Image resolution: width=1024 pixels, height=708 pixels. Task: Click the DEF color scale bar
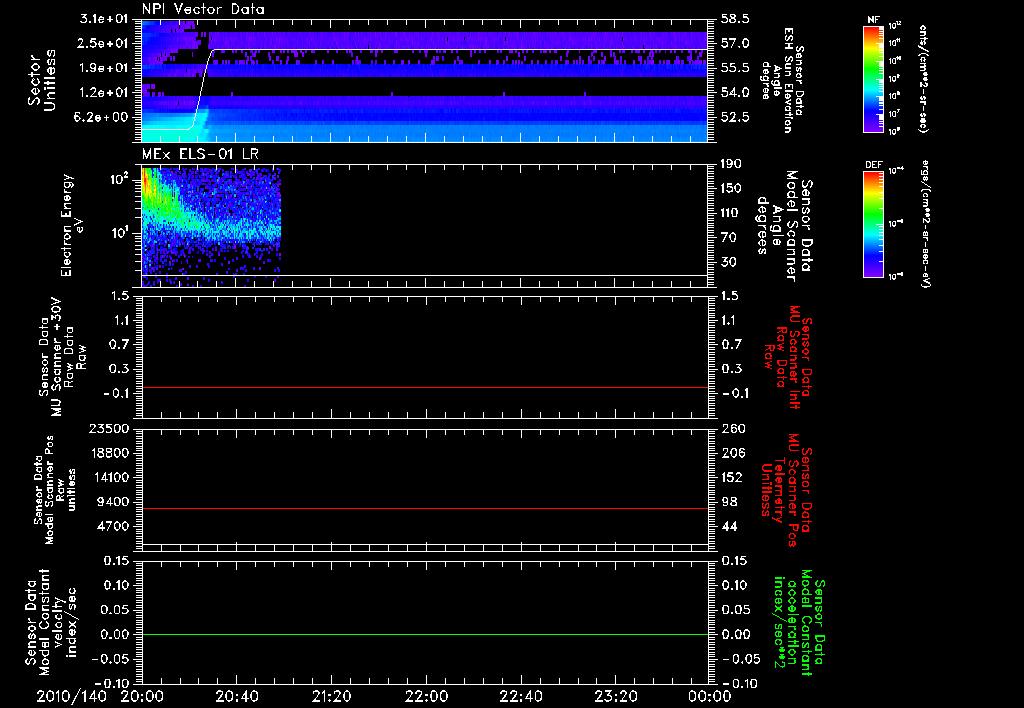(873, 224)
